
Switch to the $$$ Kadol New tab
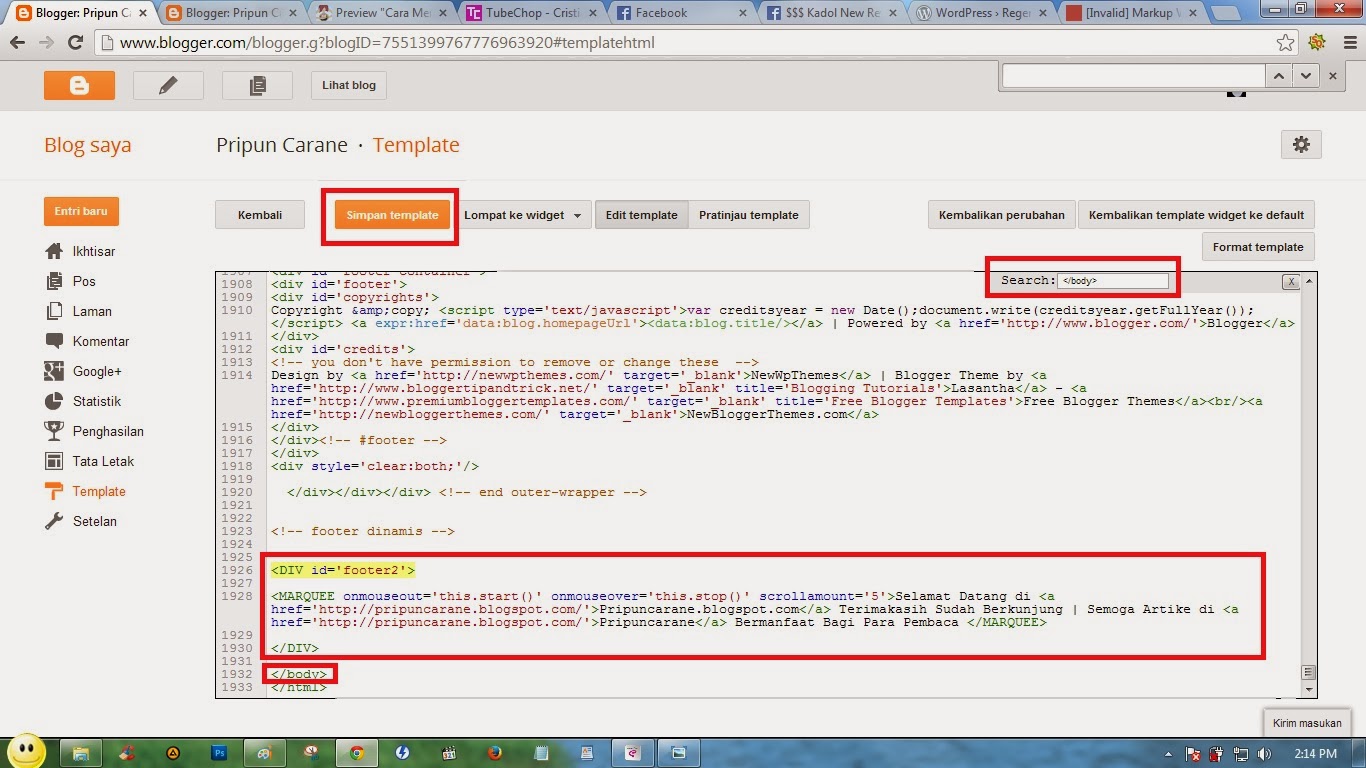[831, 13]
